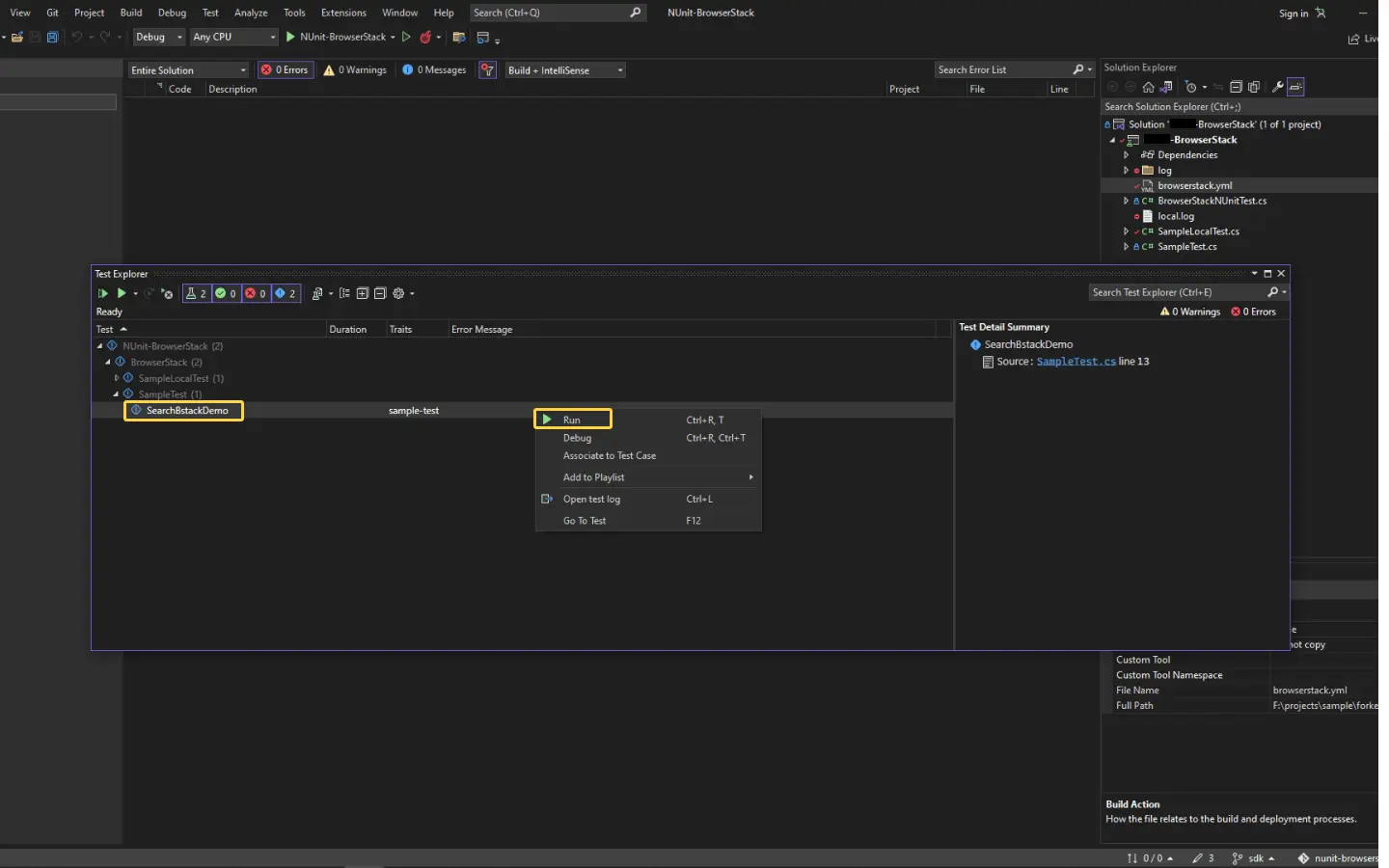Click Solution Explorer Home icon
1389x868 pixels.
coord(1148,87)
